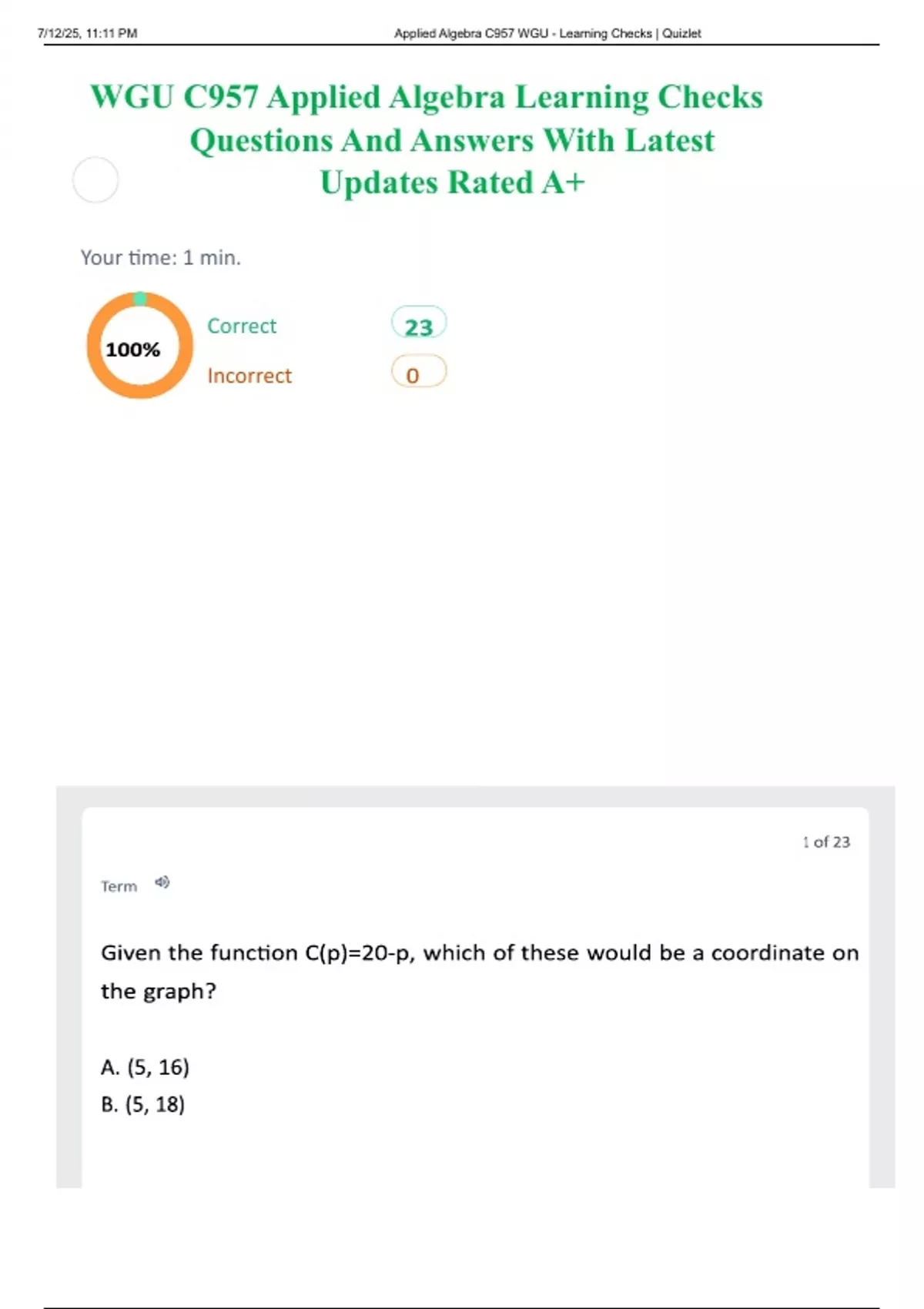Click the "WGU C957 Applied Algebra Learning Checks" title line

point(427,98)
